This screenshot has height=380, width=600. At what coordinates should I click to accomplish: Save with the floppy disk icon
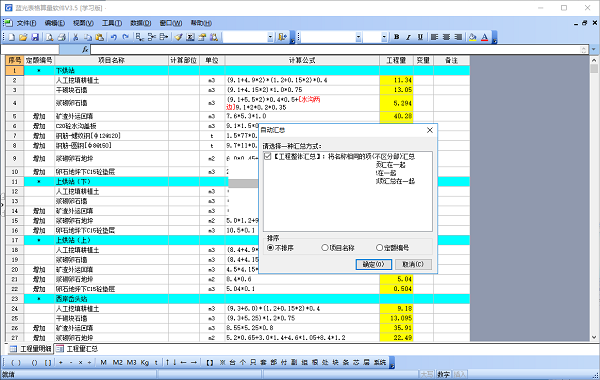[x=35, y=37]
